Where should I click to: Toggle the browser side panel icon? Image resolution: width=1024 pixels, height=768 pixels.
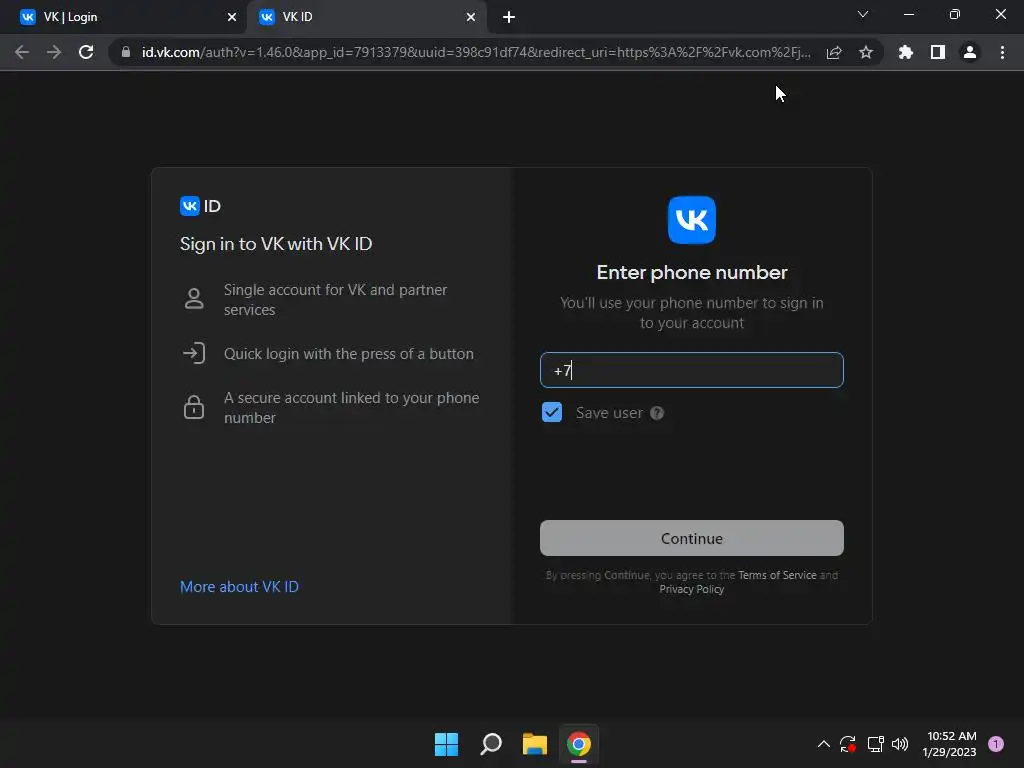tap(938, 52)
